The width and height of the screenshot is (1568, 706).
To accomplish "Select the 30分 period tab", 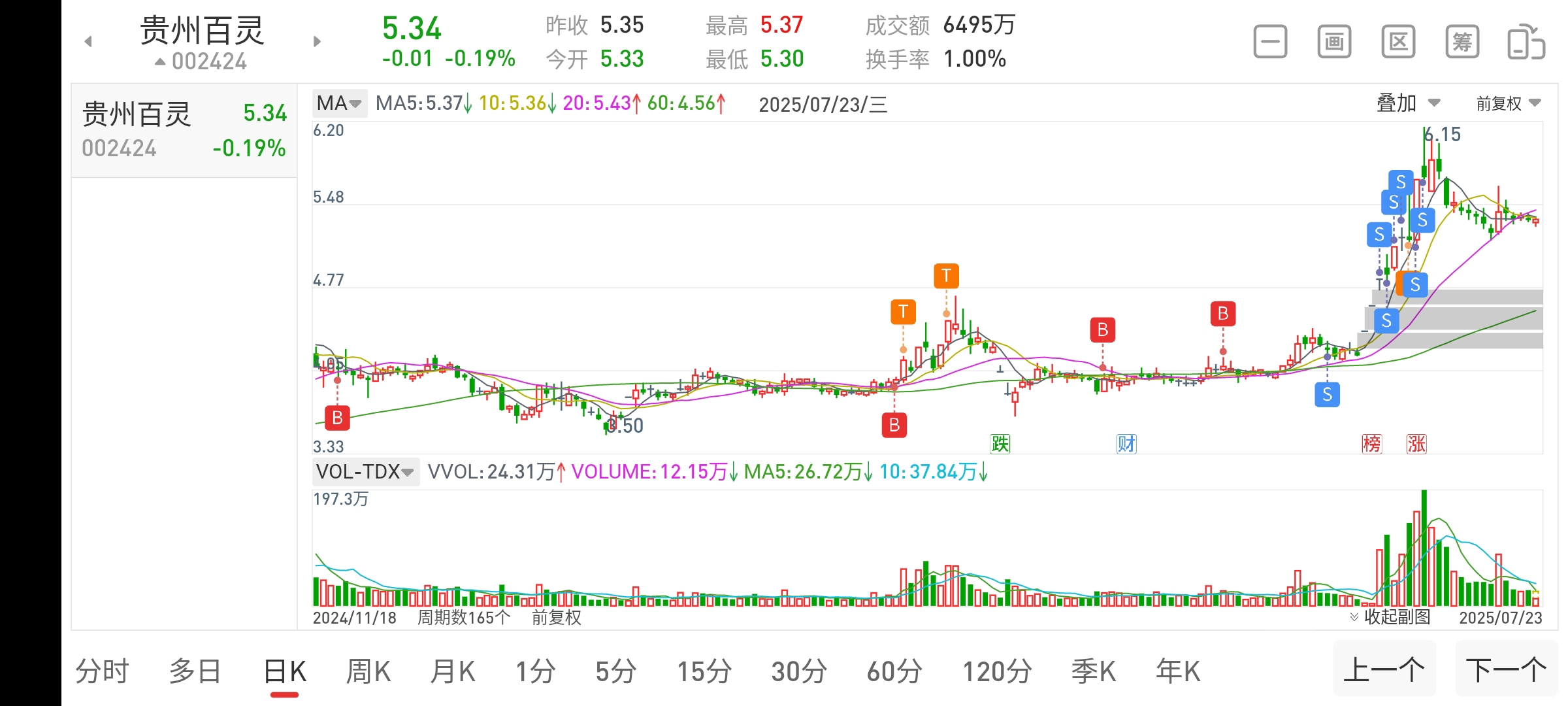I will pyautogui.click(x=799, y=671).
